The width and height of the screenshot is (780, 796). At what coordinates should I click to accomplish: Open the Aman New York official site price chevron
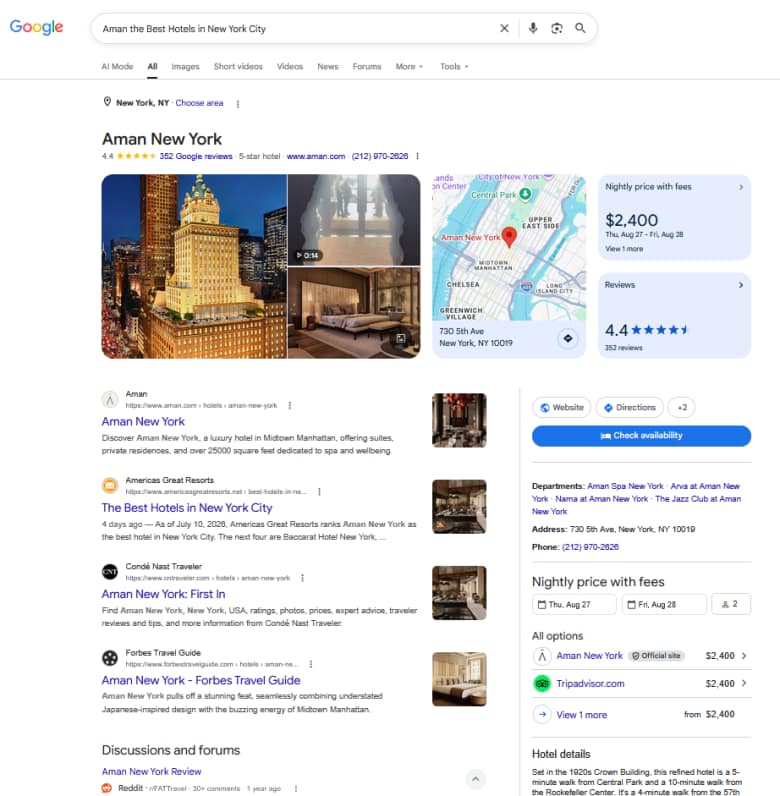coord(744,656)
